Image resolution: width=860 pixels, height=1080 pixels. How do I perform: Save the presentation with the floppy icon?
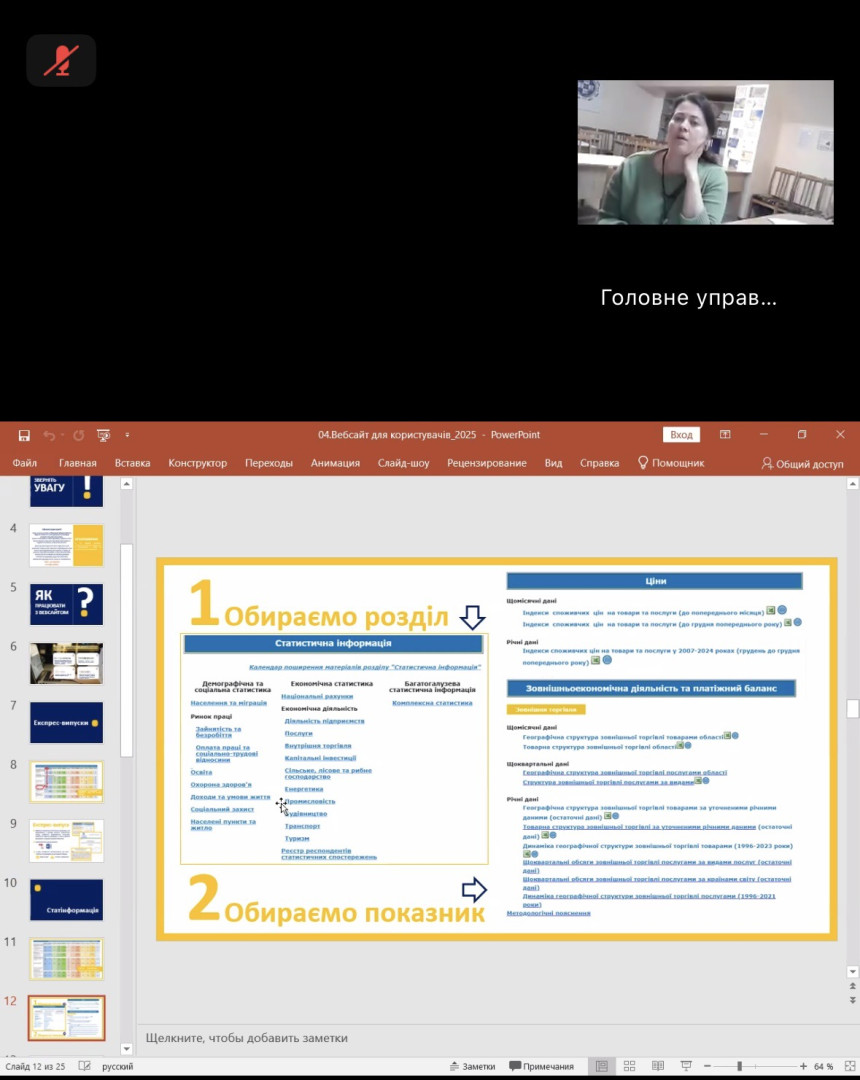[24, 435]
